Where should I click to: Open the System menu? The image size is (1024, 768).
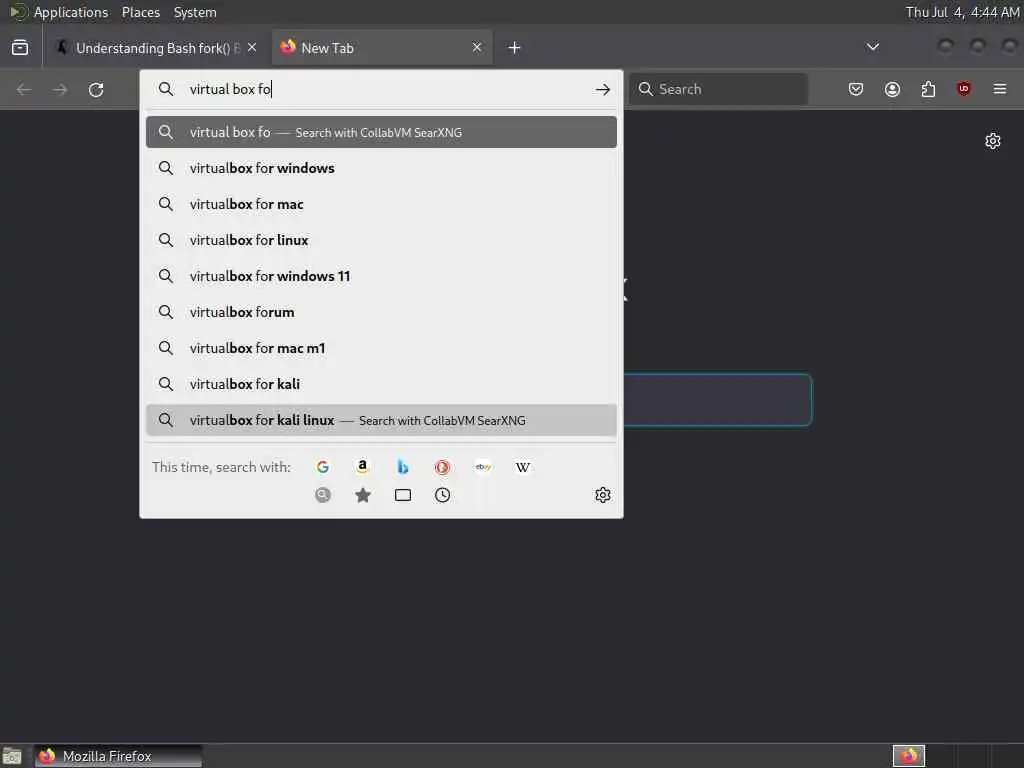(195, 12)
